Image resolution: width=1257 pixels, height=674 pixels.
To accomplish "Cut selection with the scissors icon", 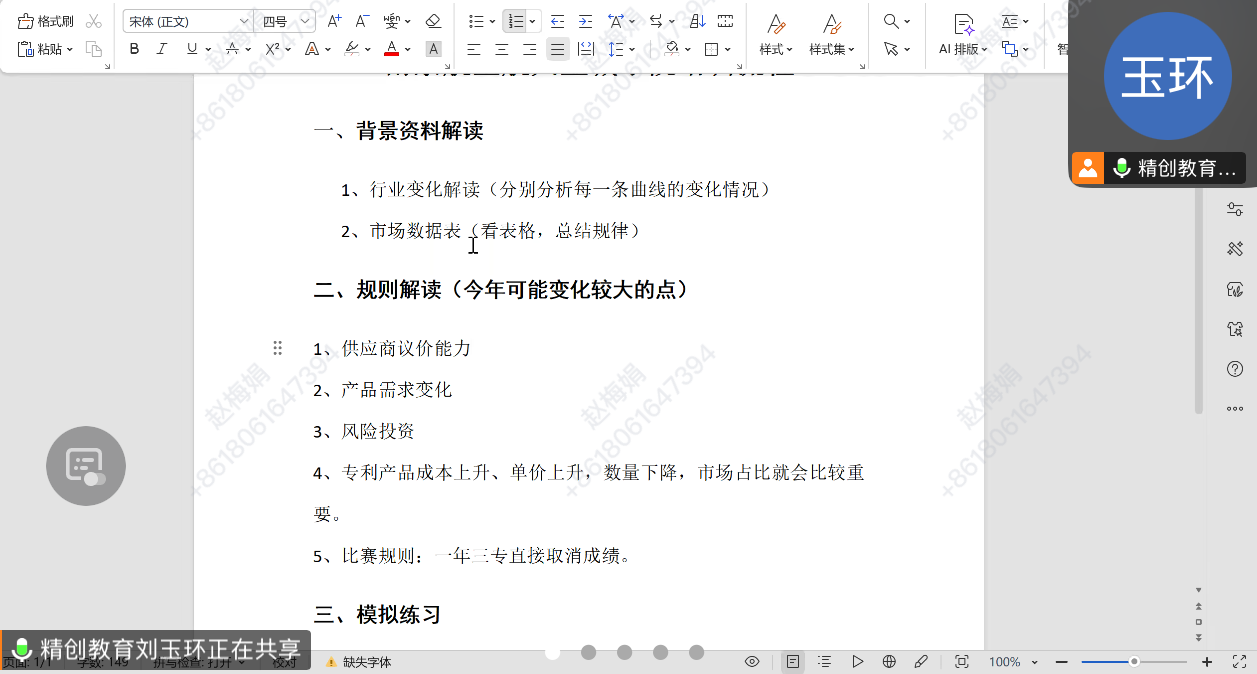I will click(x=94, y=21).
